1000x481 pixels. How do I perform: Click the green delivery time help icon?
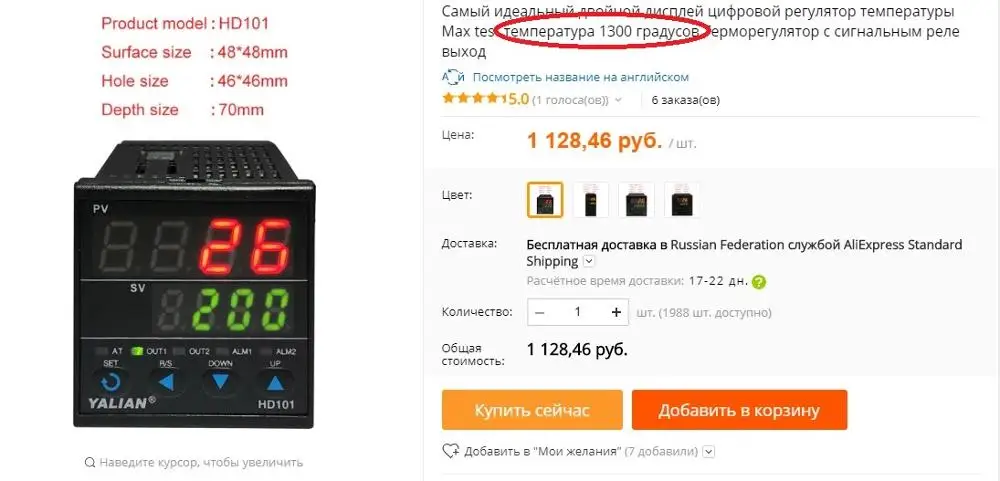point(758,281)
